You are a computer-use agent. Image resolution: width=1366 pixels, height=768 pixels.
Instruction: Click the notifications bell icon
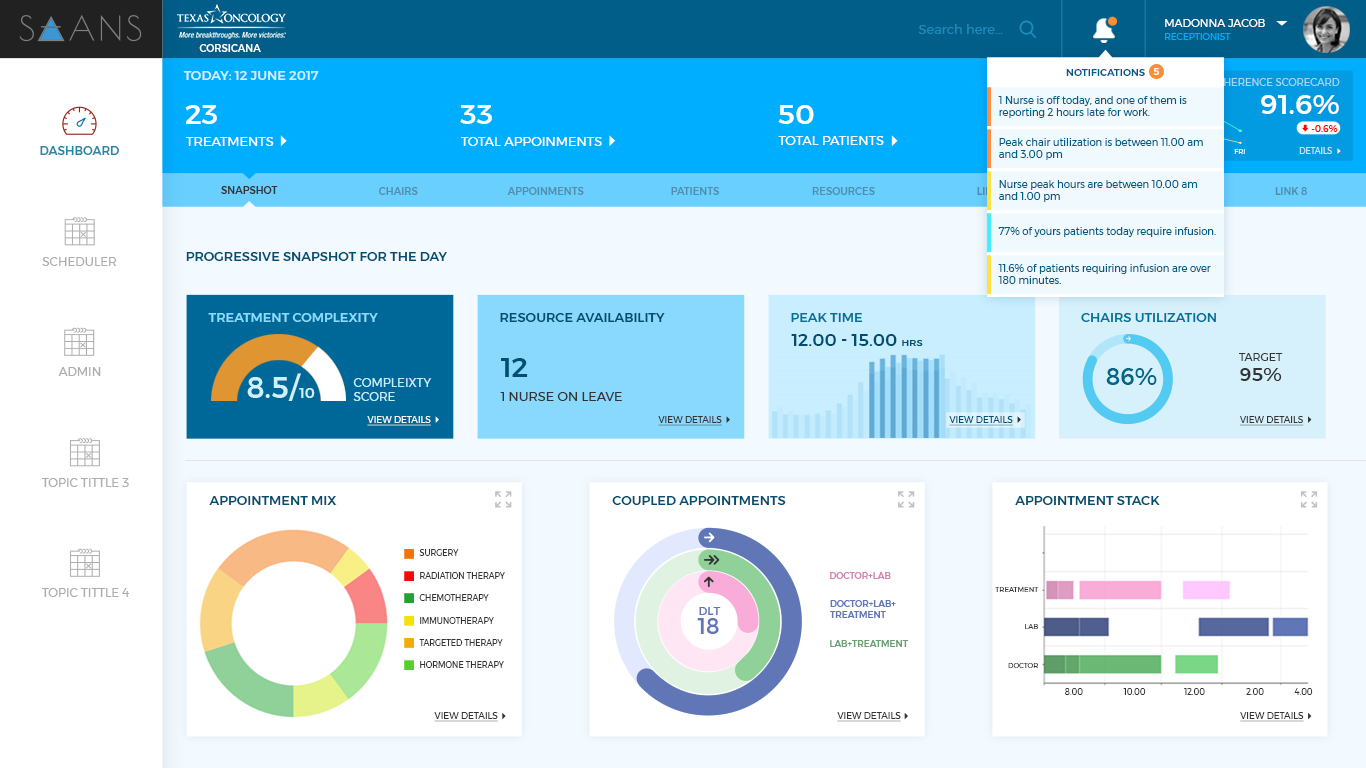pyautogui.click(x=1103, y=30)
